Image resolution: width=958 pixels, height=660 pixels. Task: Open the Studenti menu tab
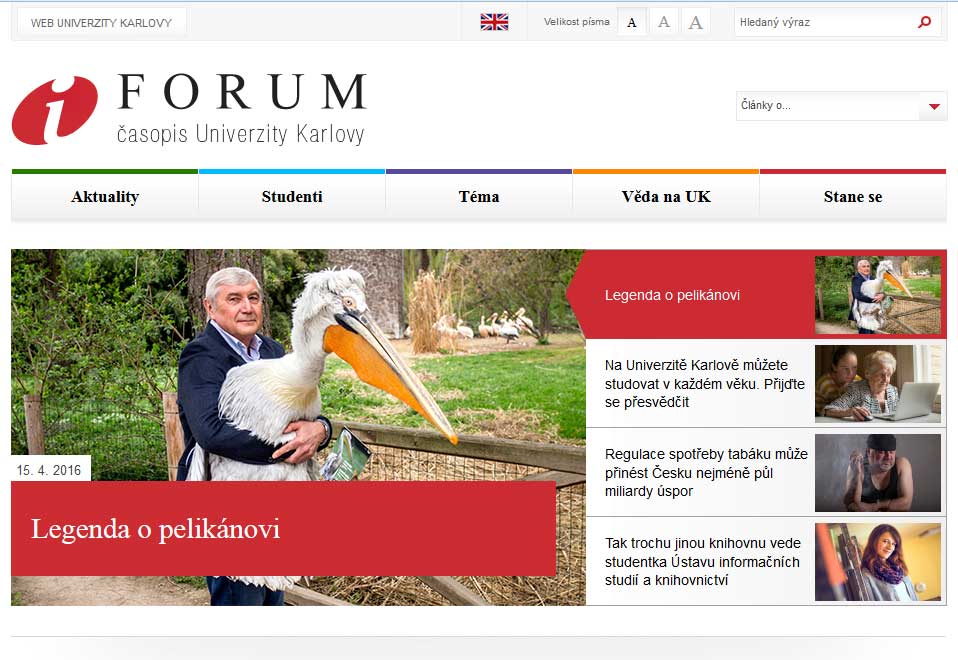click(292, 197)
